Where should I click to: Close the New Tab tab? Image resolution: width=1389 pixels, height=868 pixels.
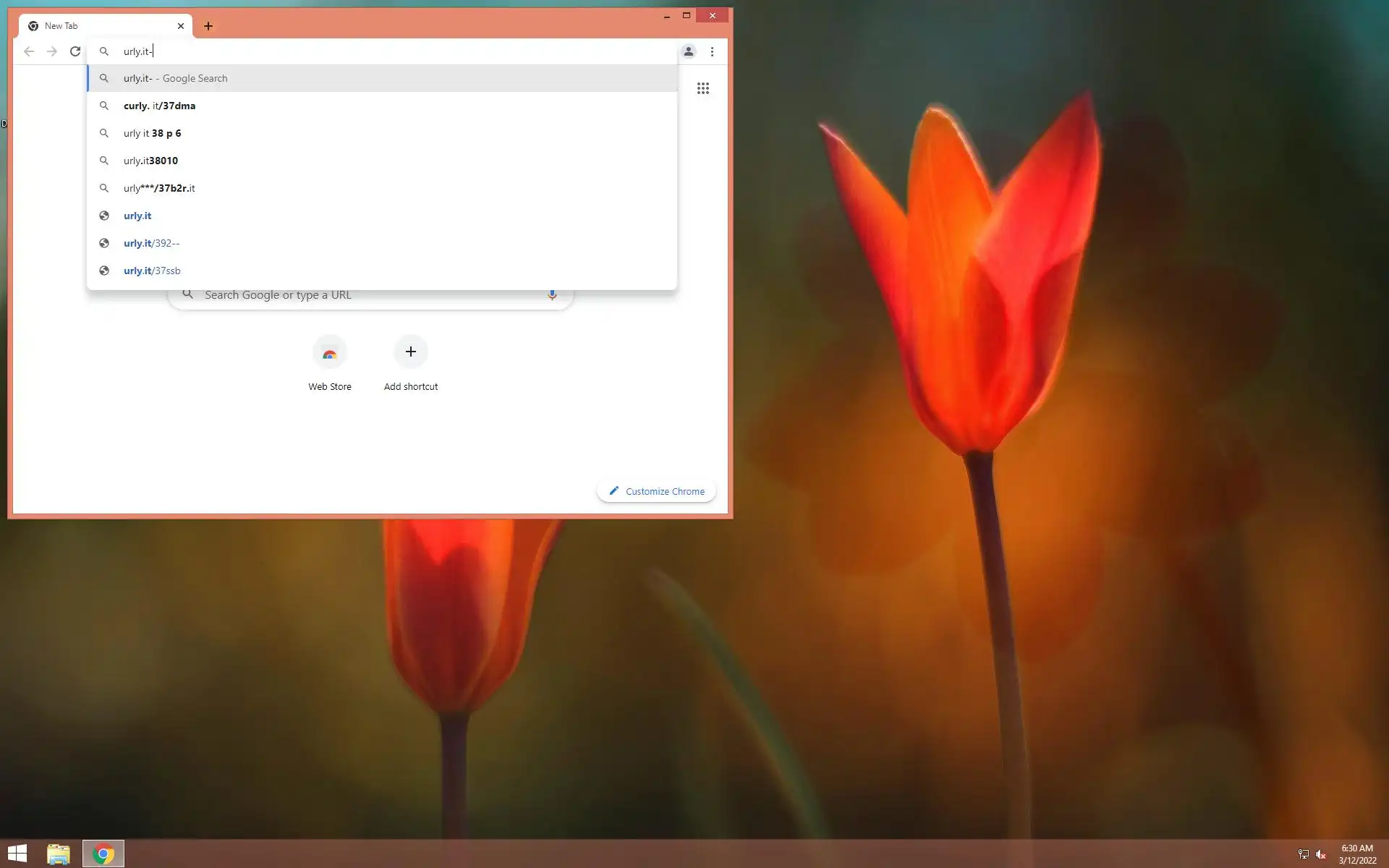(181, 26)
